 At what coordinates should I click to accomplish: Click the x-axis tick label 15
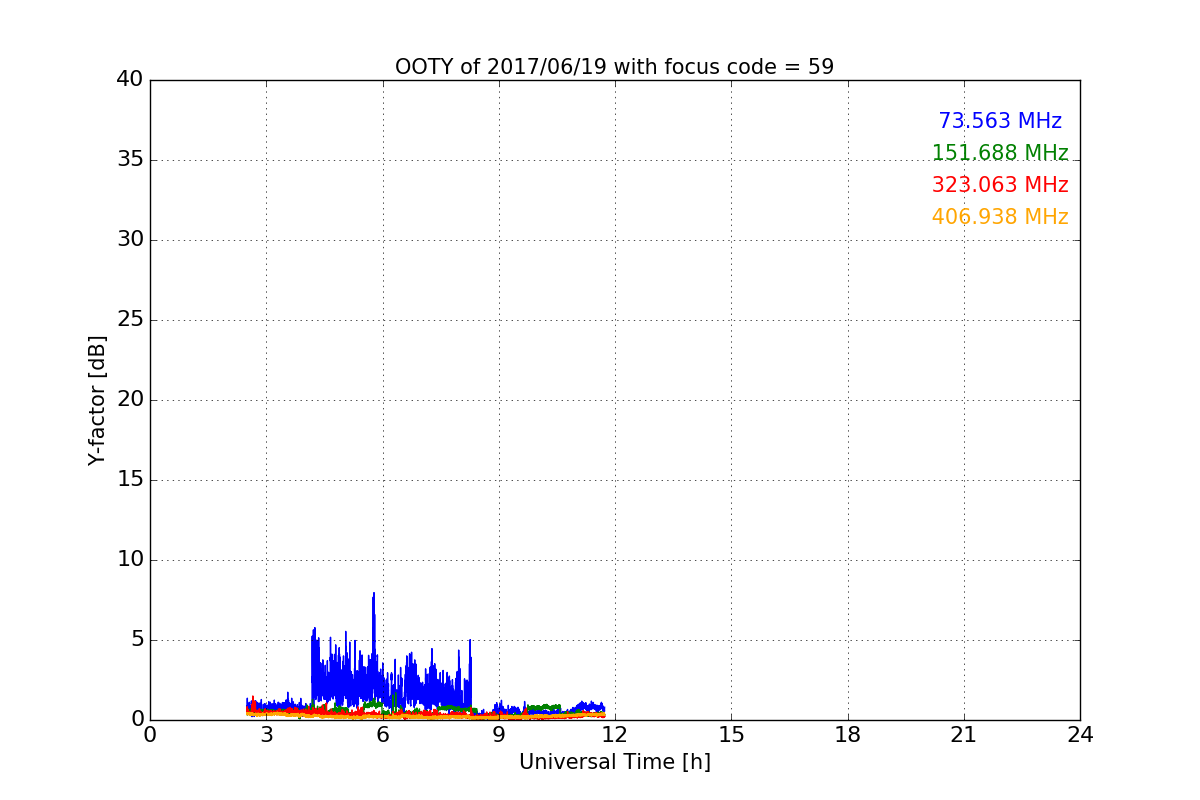731,735
